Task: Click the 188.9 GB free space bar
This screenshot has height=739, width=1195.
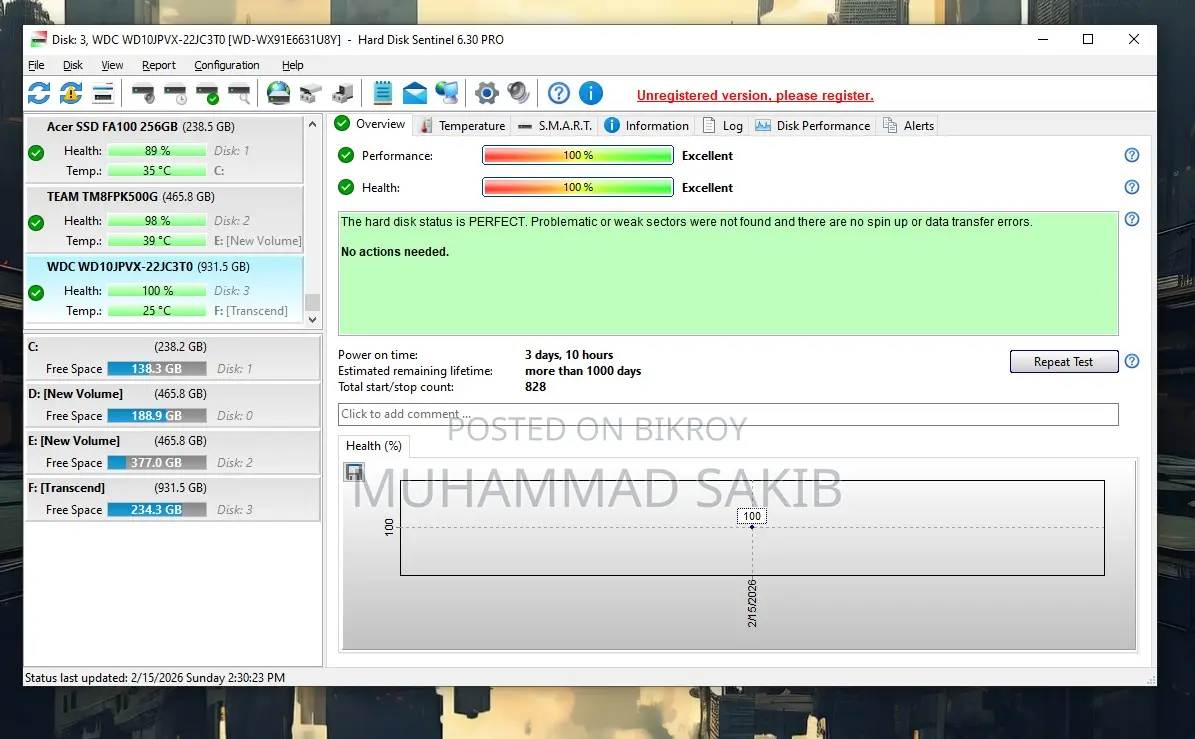Action: [x=157, y=416]
